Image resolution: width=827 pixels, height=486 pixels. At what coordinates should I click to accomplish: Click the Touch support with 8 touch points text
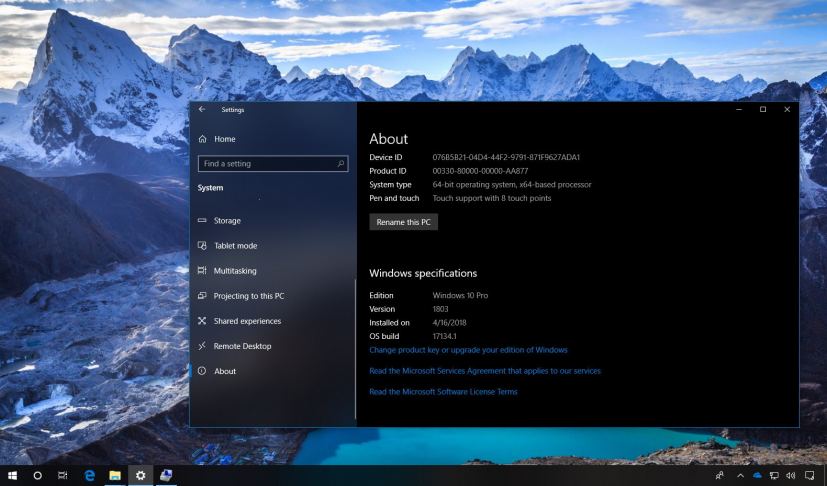[492, 198]
